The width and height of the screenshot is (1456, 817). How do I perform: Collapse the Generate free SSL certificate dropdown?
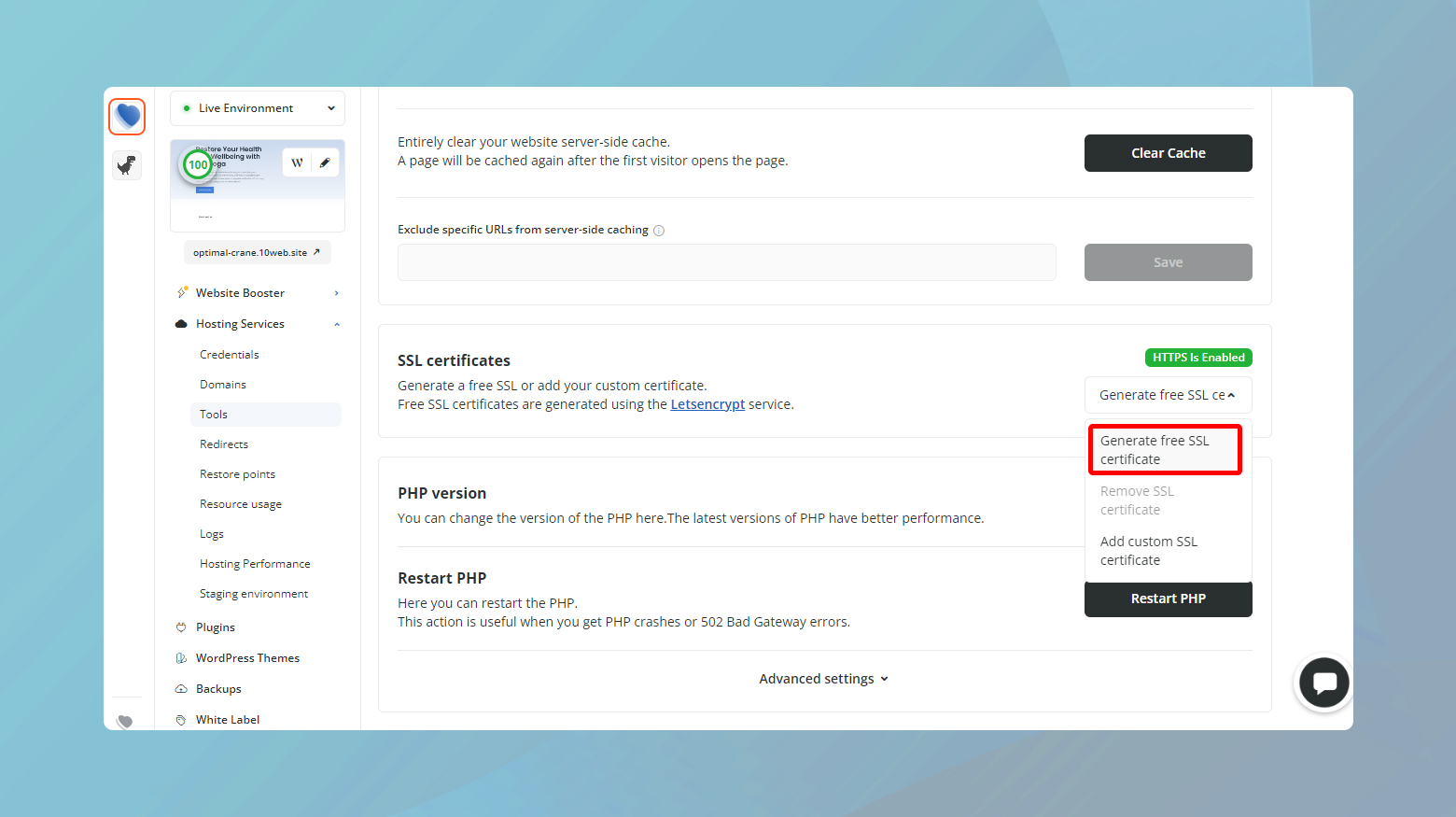click(x=1168, y=394)
